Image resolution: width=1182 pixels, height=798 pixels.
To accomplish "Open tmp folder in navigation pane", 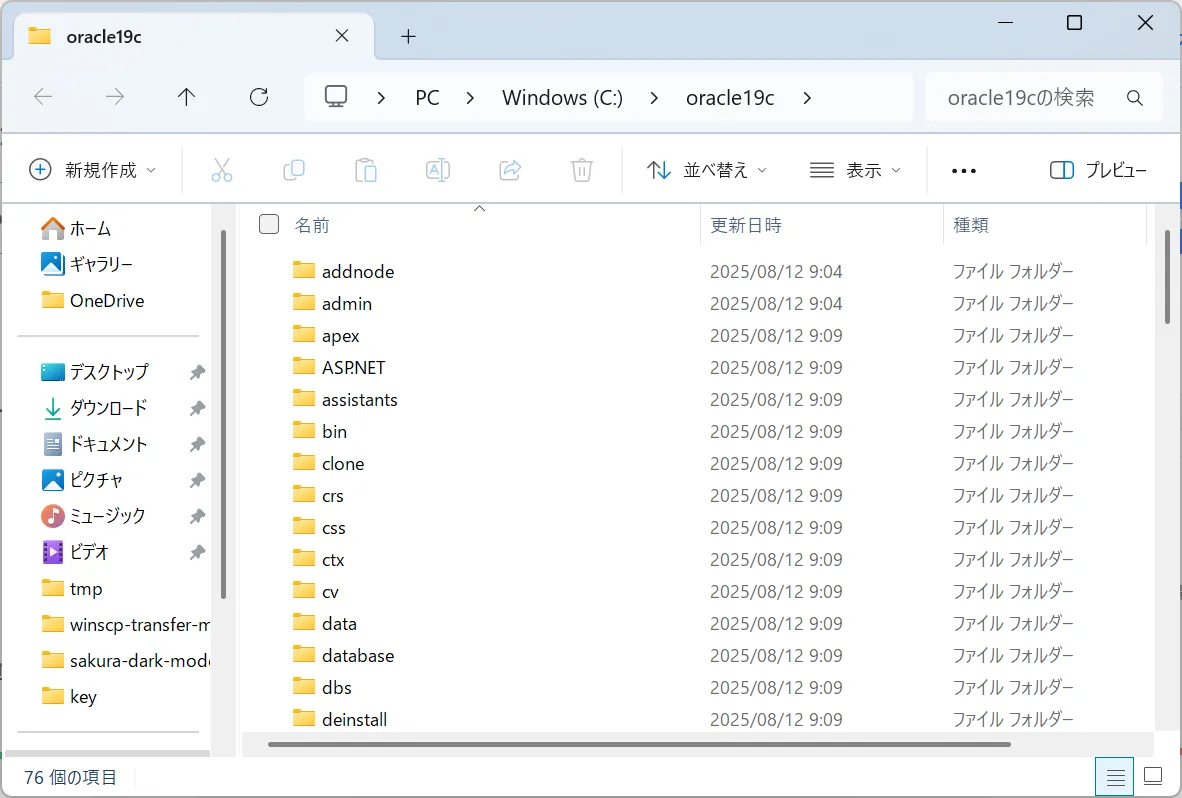I will coord(72,589).
